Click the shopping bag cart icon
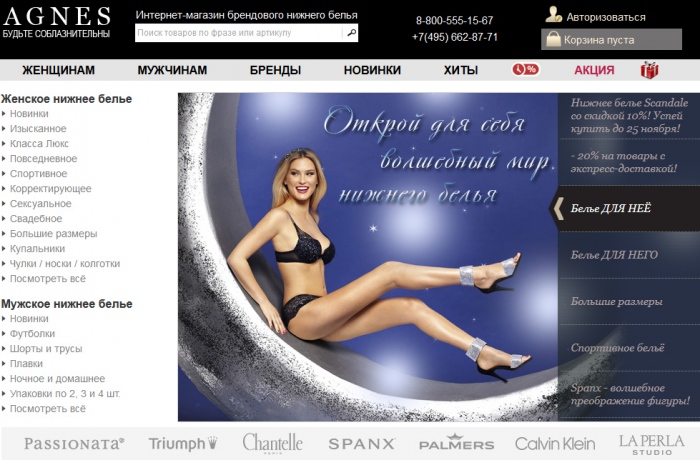This screenshot has height=460, width=700. coord(553,39)
